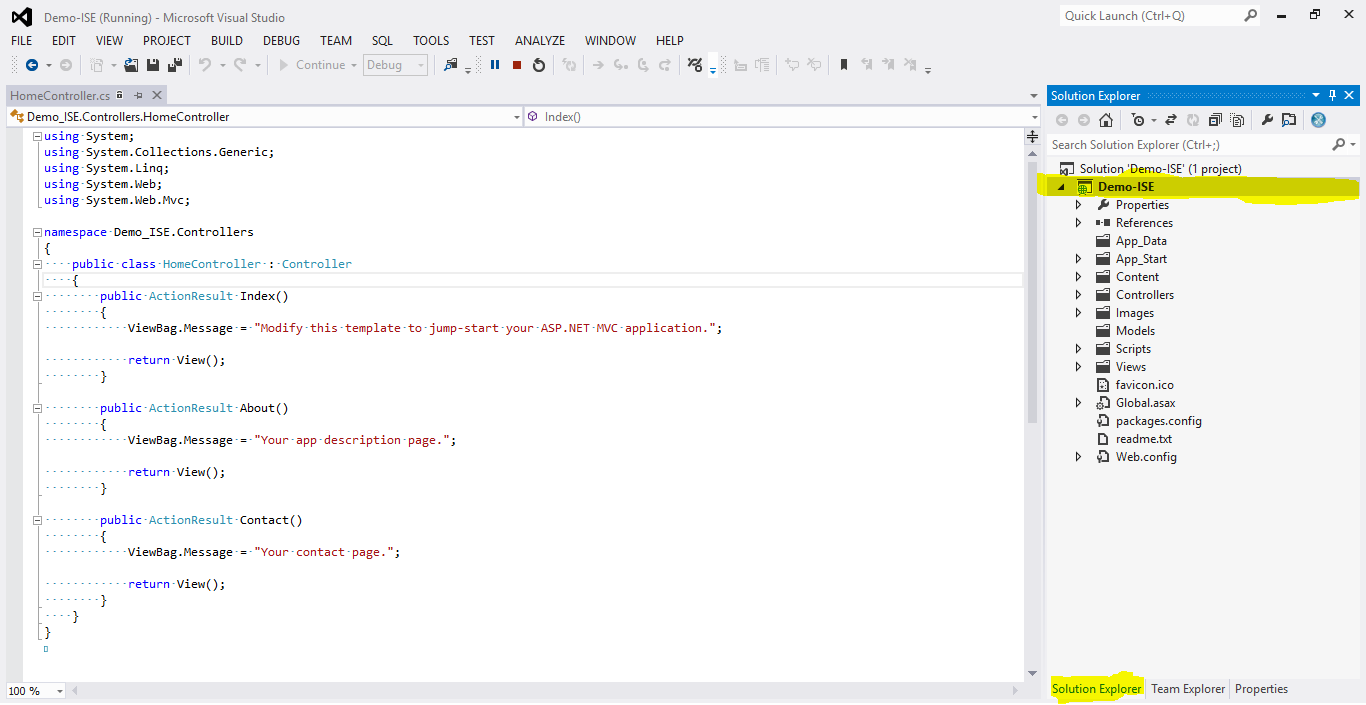Click the Save All toolbar icon
The image size is (1366, 705).
tap(175, 65)
